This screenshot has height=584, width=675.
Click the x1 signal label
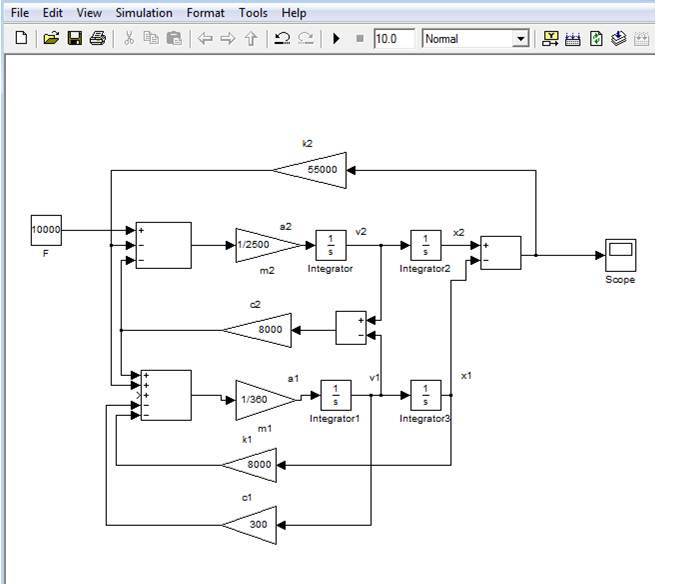tap(466, 376)
